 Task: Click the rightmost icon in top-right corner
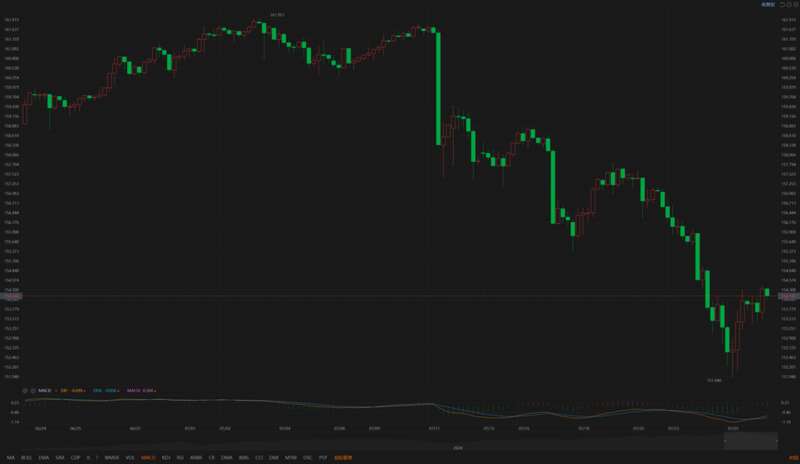796,4
